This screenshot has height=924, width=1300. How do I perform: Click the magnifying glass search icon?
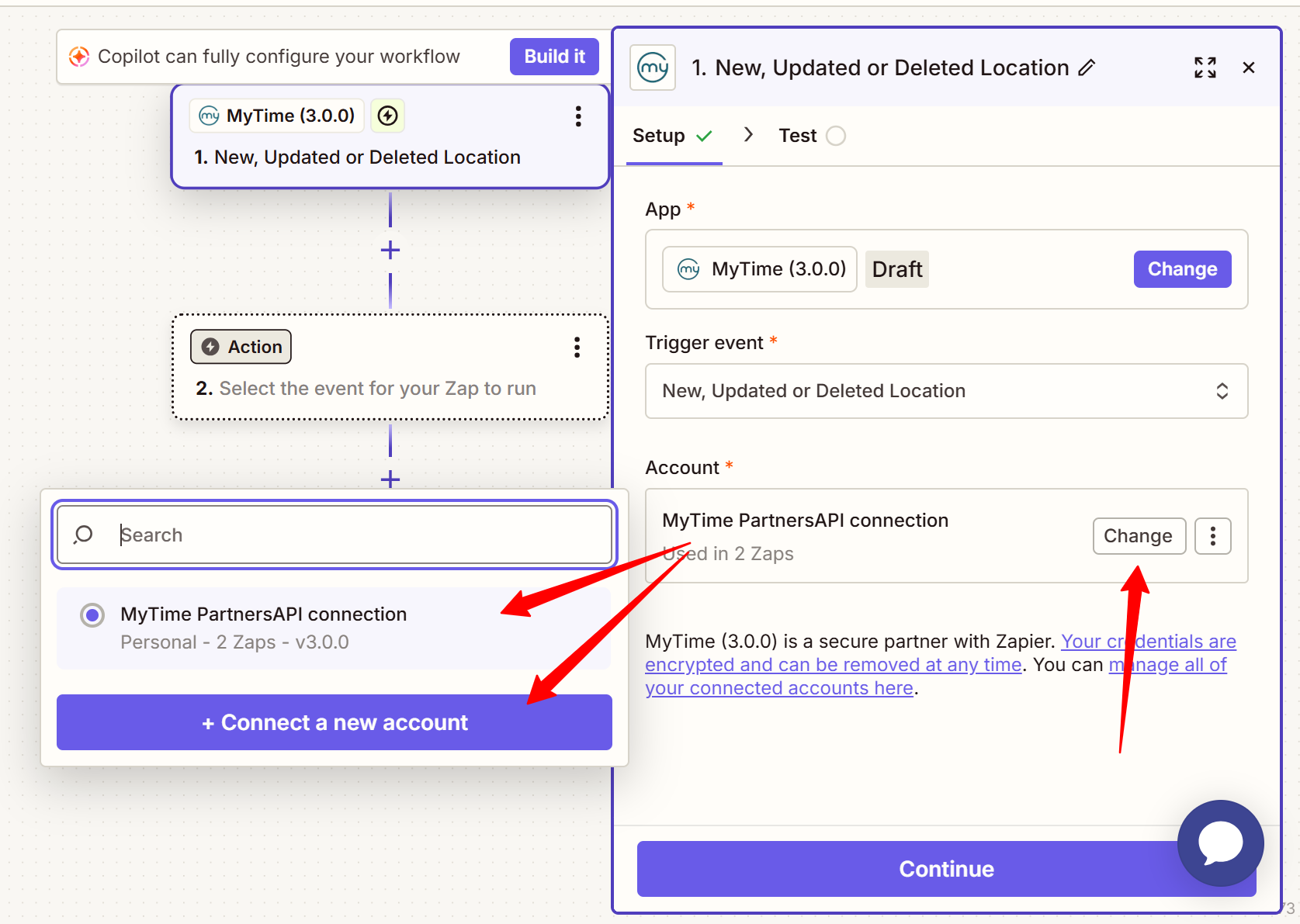[x=83, y=535]
